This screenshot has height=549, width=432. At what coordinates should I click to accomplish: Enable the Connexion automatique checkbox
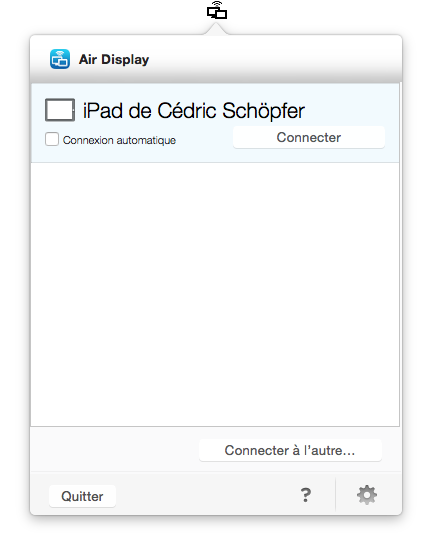tap(52, 139)
